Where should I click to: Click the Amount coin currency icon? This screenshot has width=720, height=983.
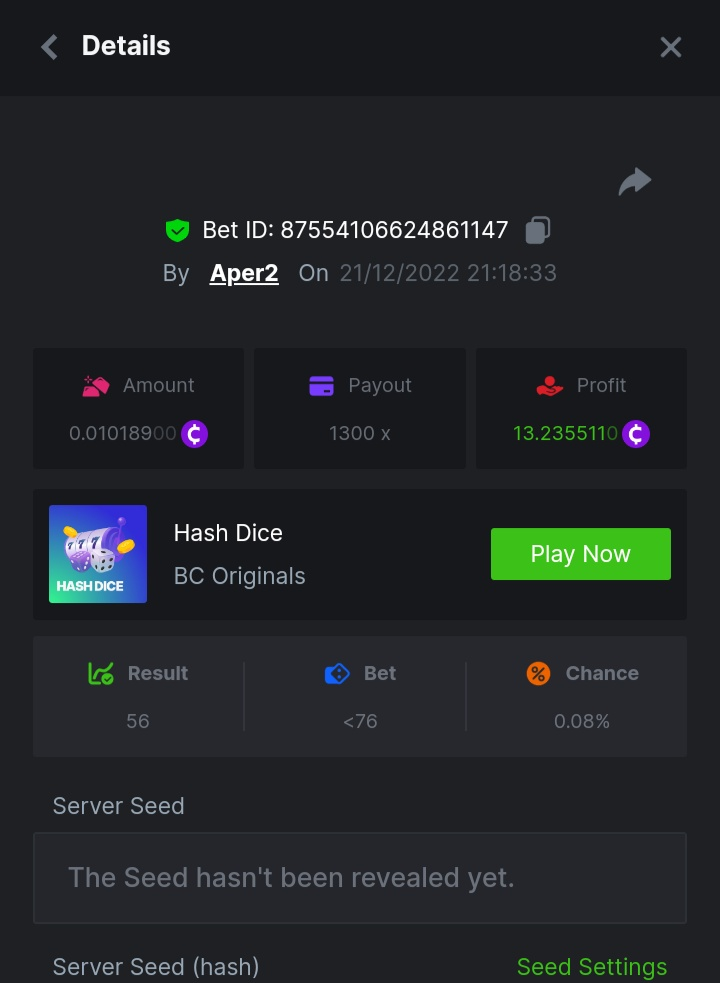195,434
